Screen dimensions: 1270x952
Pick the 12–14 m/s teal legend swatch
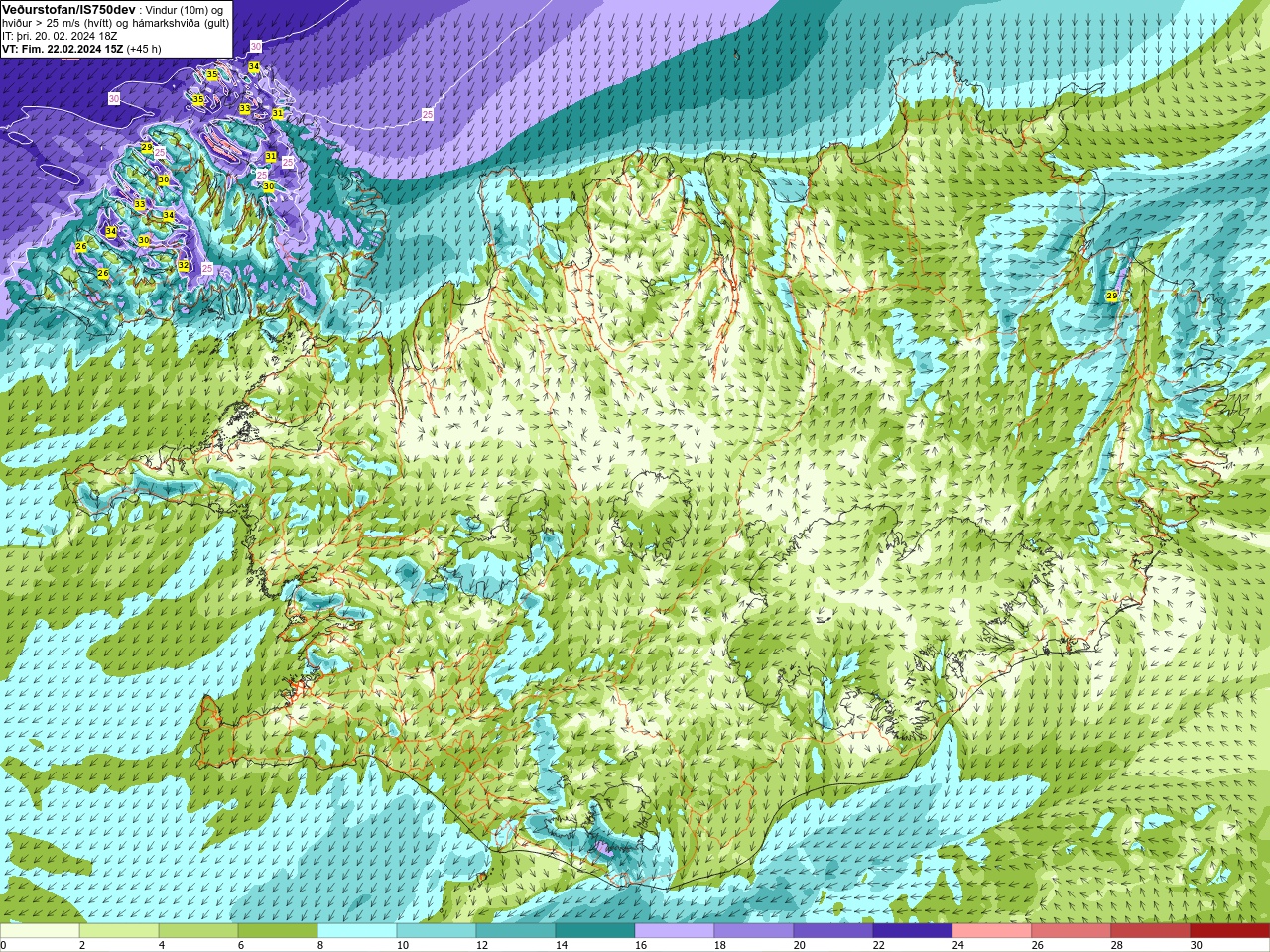tap(516, 931)
